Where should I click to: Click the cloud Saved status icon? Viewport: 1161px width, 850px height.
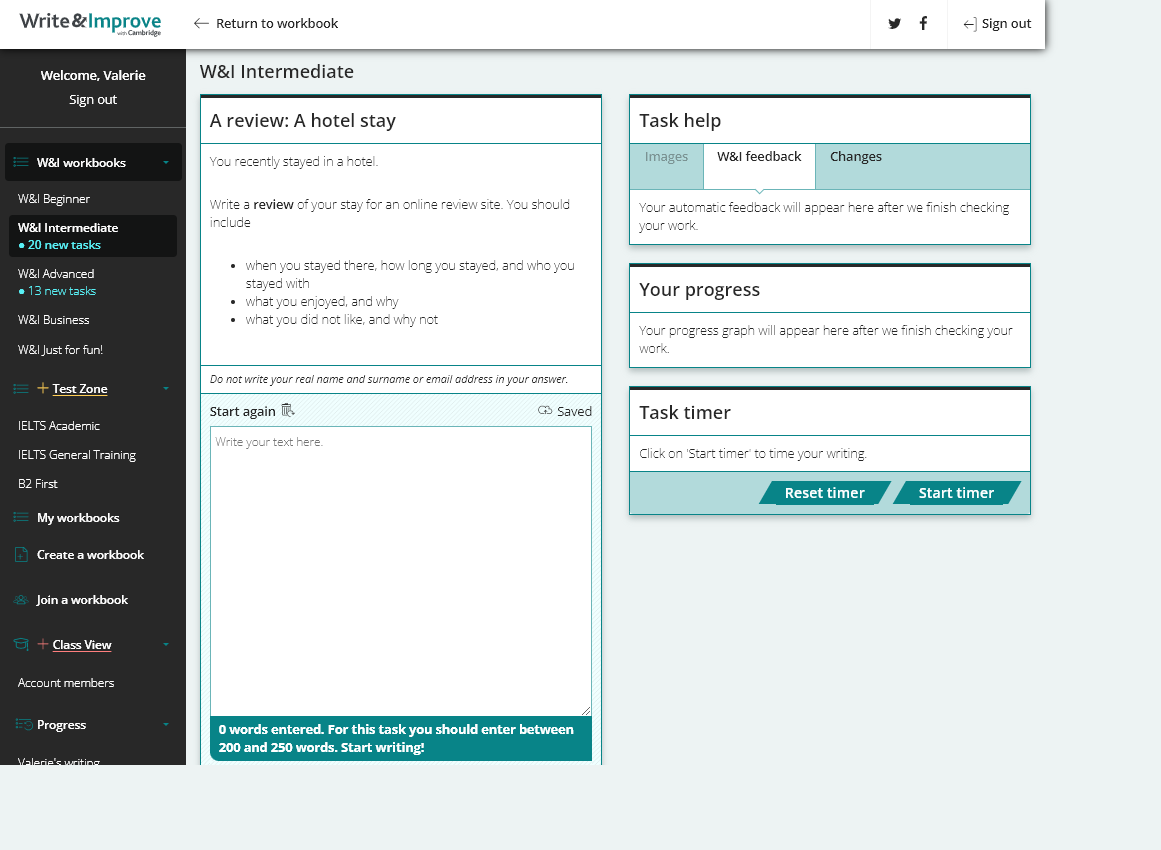click(545, 411)
